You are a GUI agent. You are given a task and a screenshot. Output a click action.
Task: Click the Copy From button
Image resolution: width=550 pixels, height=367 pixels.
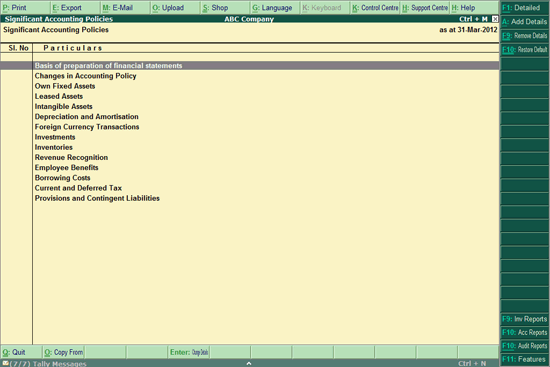63,352
